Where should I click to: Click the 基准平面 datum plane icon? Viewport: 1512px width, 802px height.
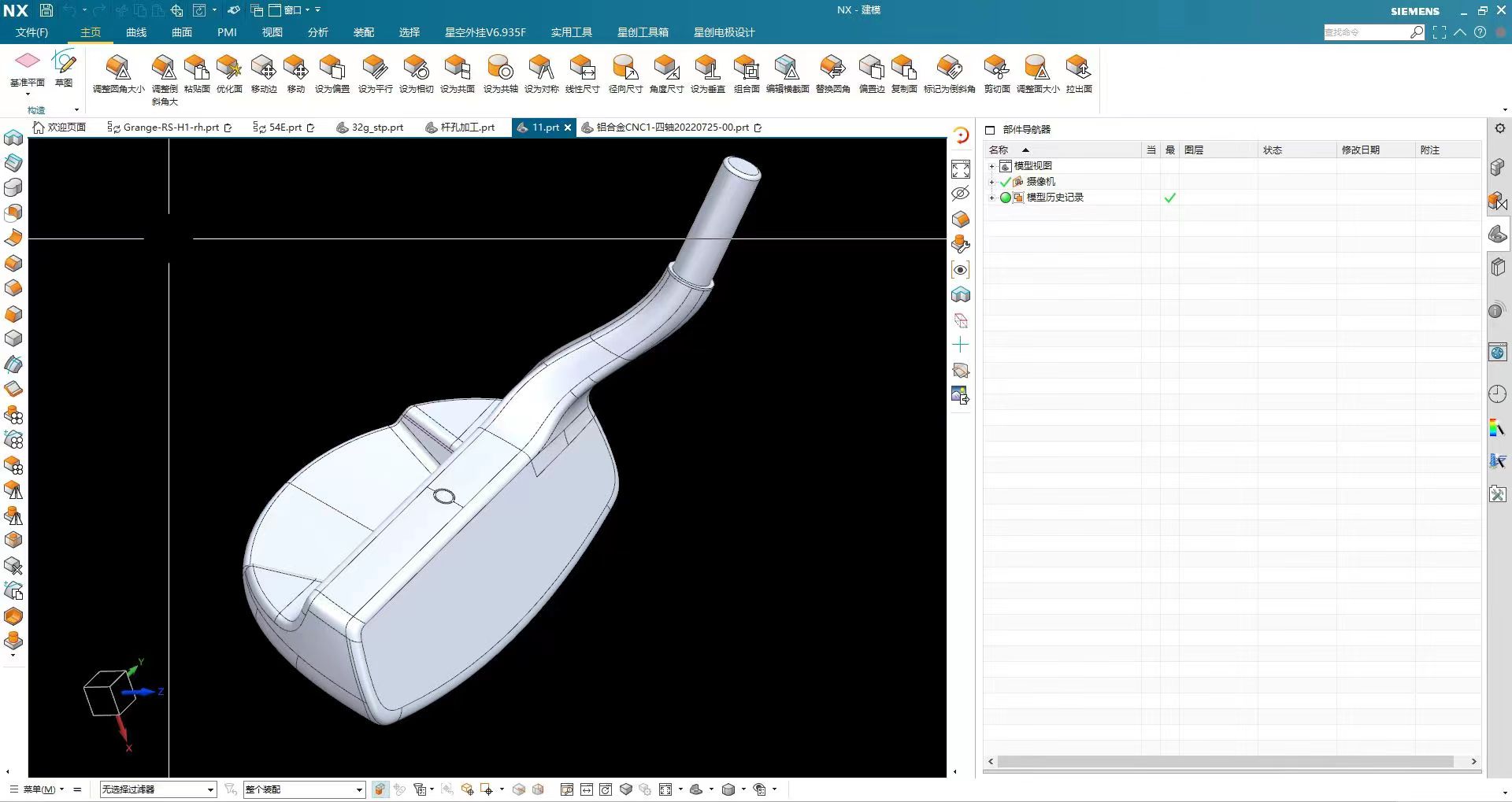pyautogui.click(x=27, y=62)
